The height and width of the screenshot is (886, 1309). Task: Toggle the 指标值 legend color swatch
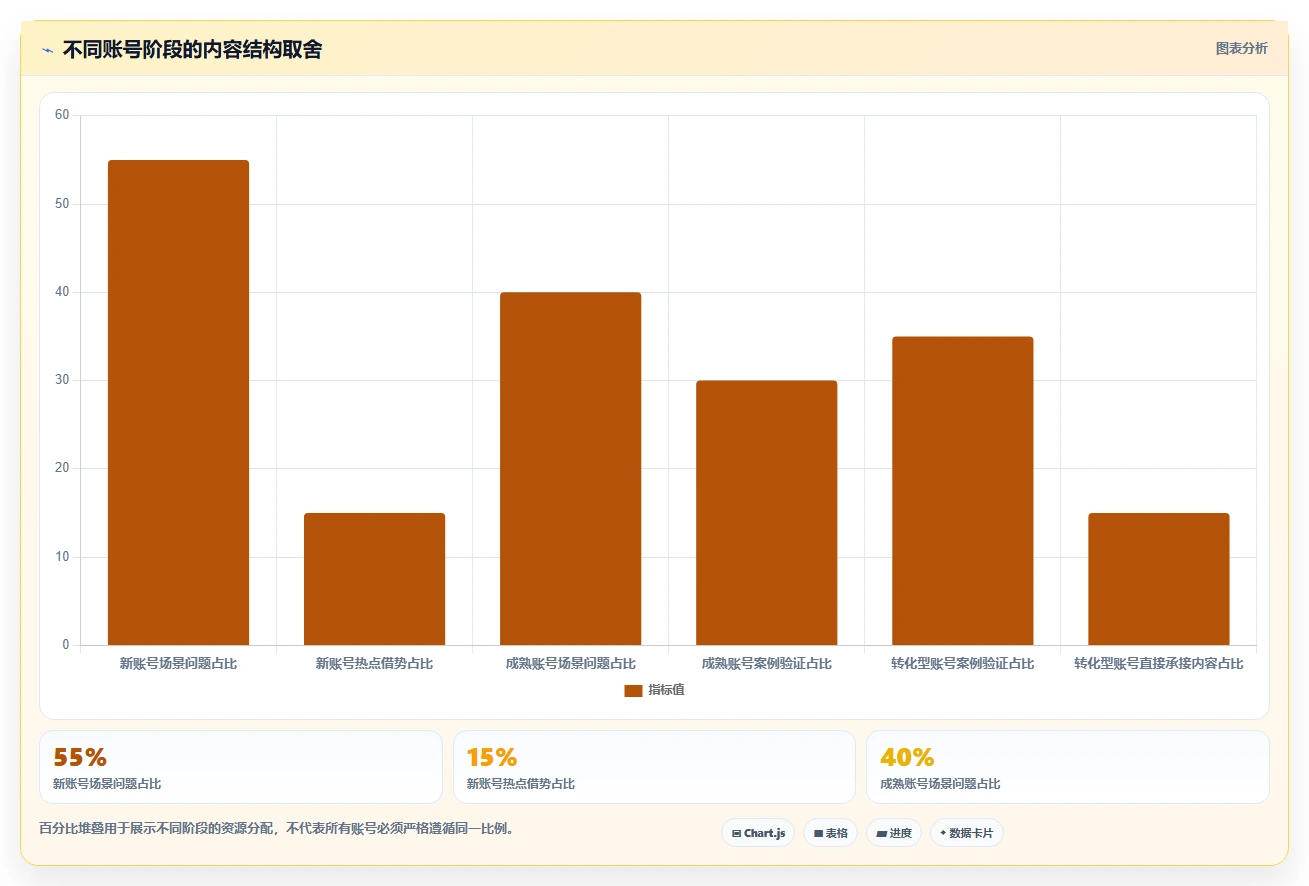[633, 690]
